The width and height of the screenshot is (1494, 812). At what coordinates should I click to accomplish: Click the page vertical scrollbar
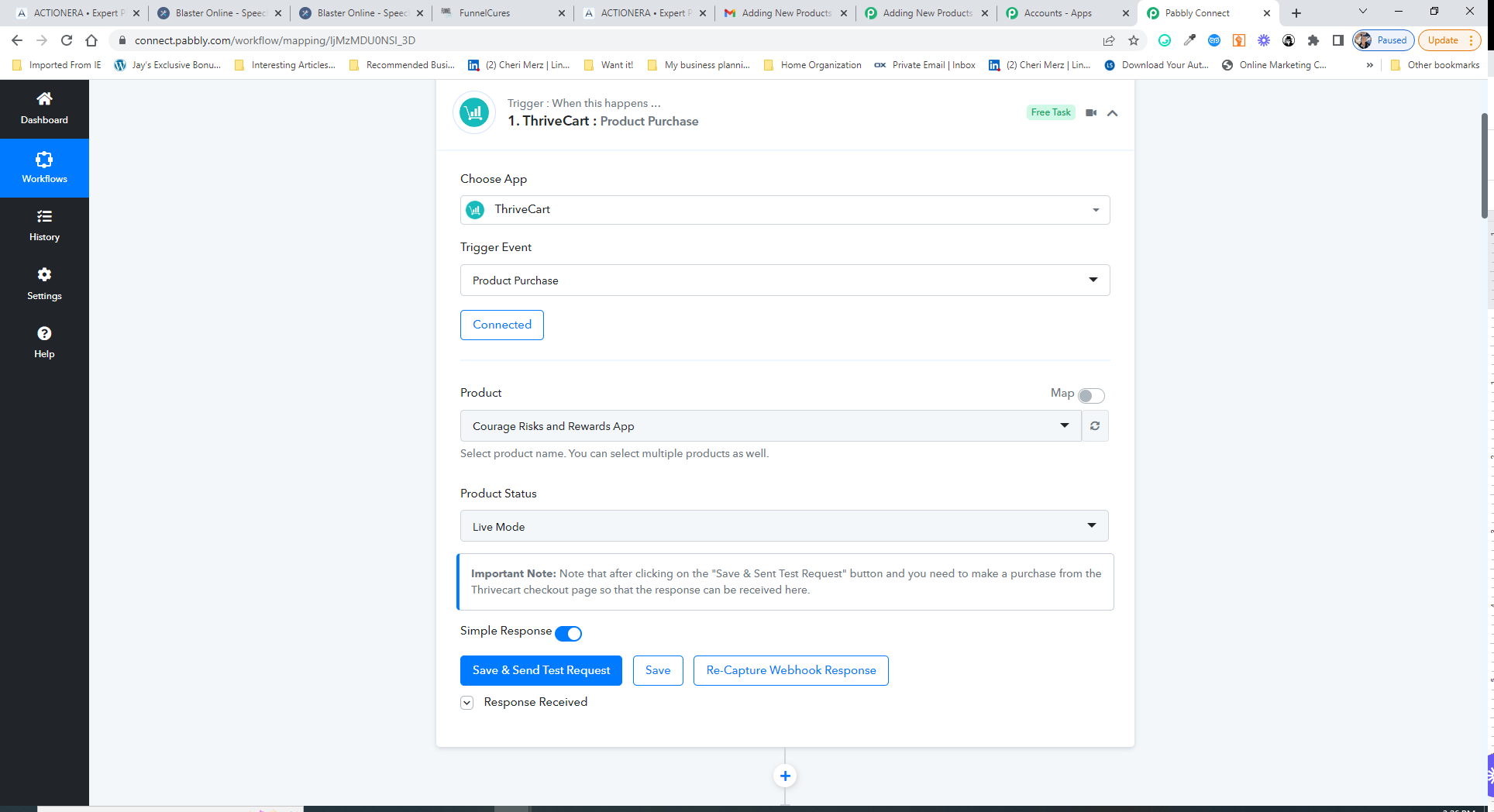(1484, 167)
